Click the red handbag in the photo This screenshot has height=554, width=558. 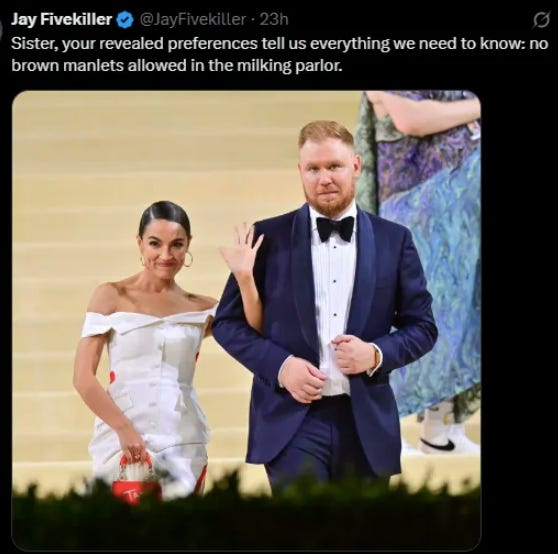click(x=136, y=477)
